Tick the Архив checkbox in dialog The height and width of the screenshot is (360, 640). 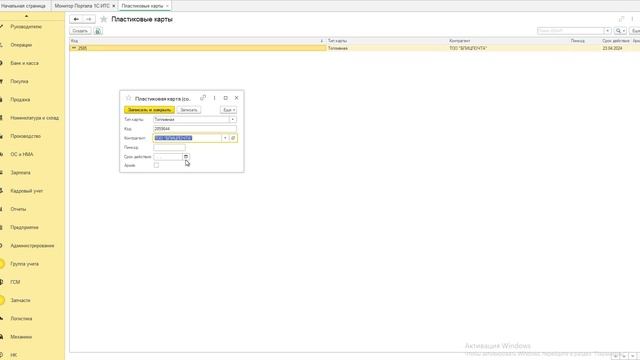coord(156,165)
